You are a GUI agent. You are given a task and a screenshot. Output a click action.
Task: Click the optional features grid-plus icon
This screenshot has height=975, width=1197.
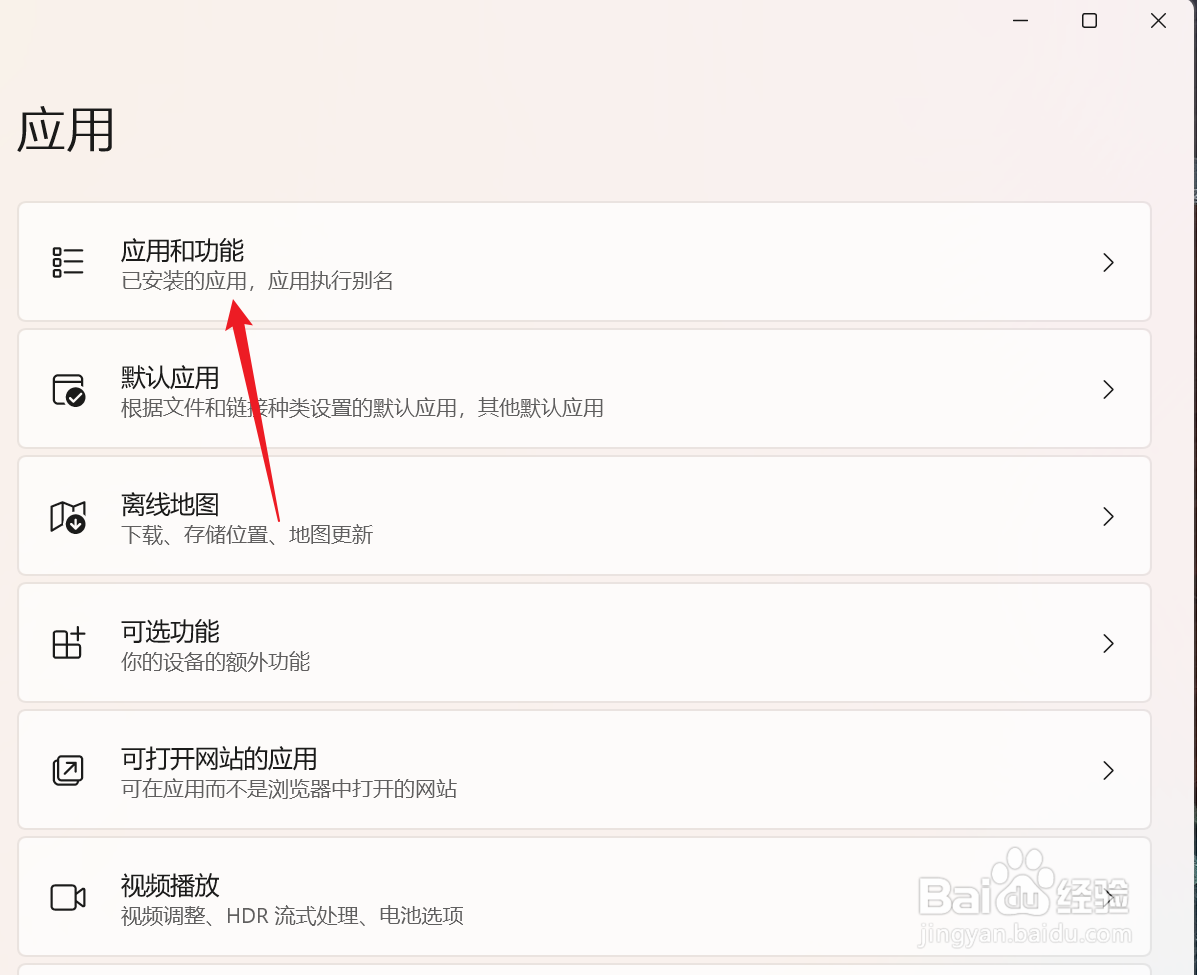click(68, 643)
